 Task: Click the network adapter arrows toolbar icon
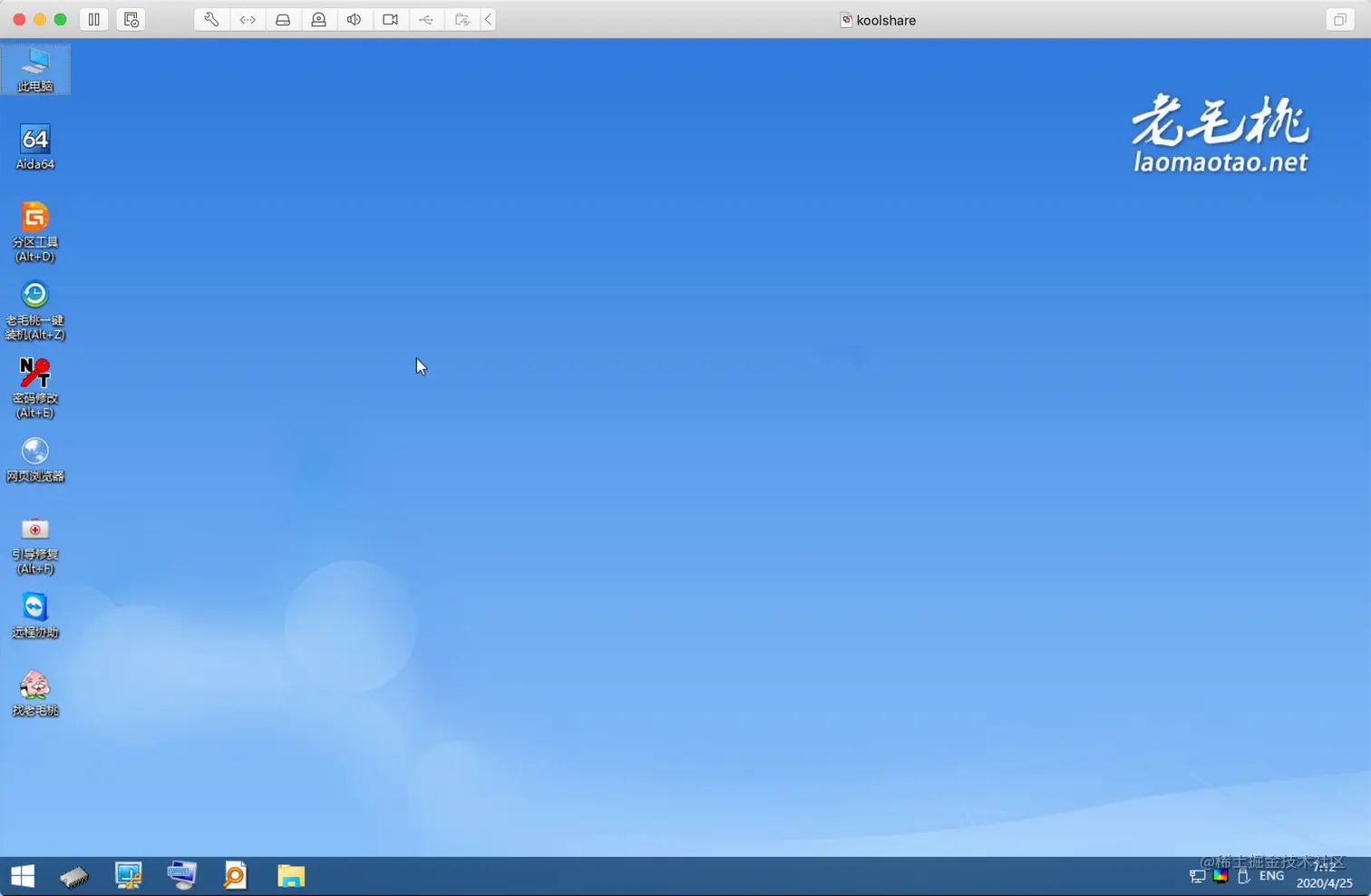point(248,19)
